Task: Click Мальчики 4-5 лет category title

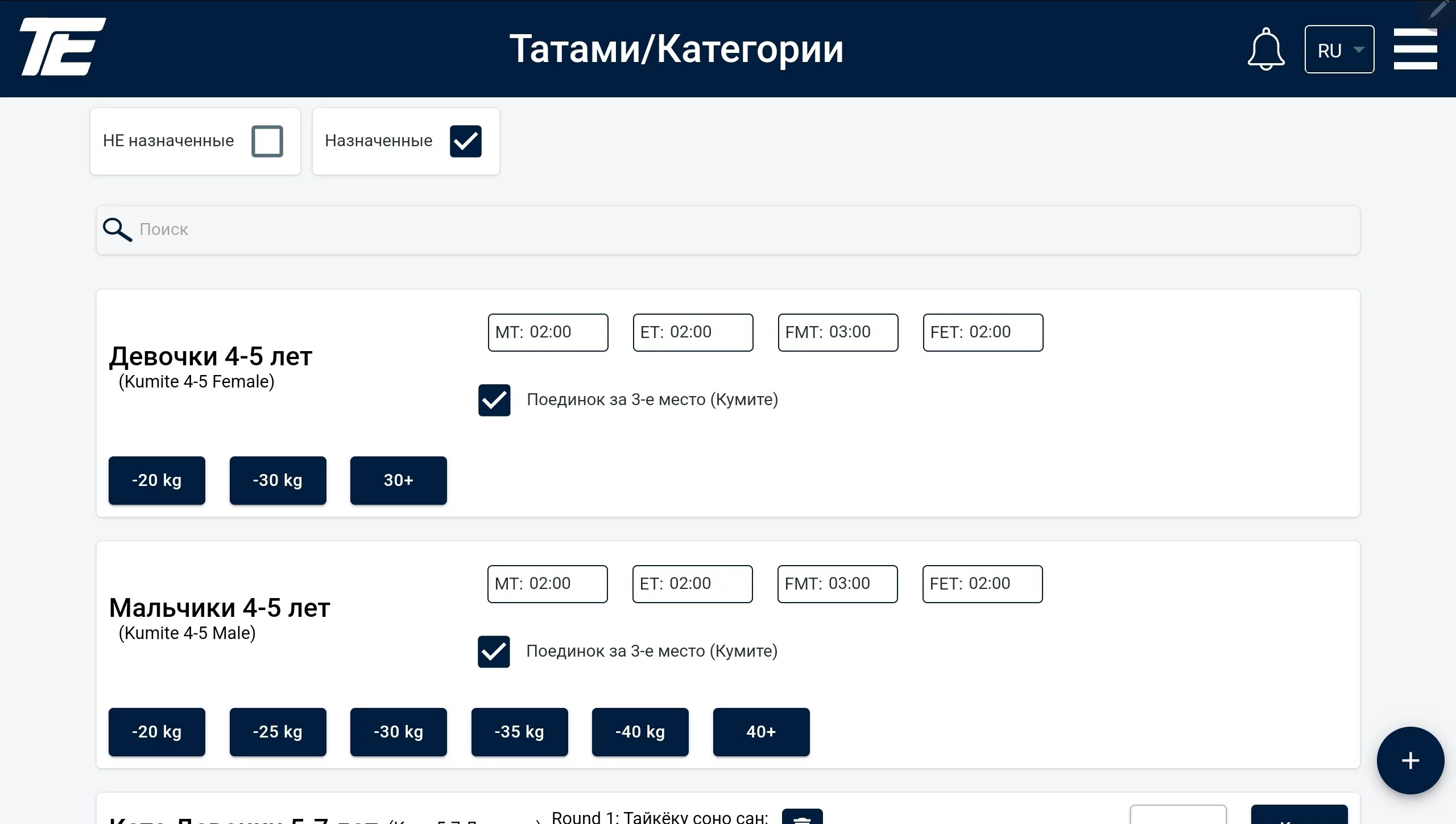Action: (x=220, y=608)
